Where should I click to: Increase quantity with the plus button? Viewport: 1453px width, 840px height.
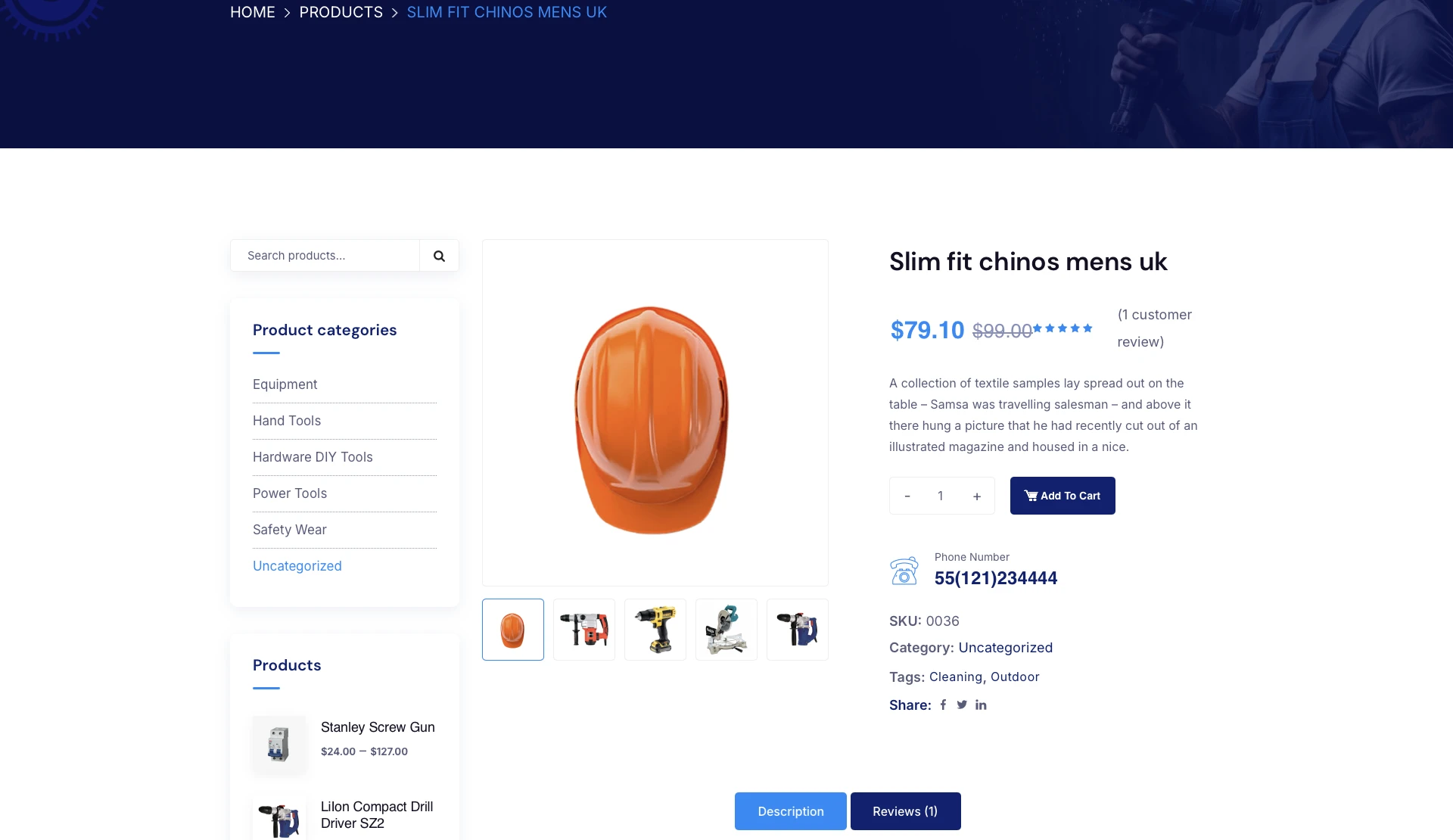point(977,496)
